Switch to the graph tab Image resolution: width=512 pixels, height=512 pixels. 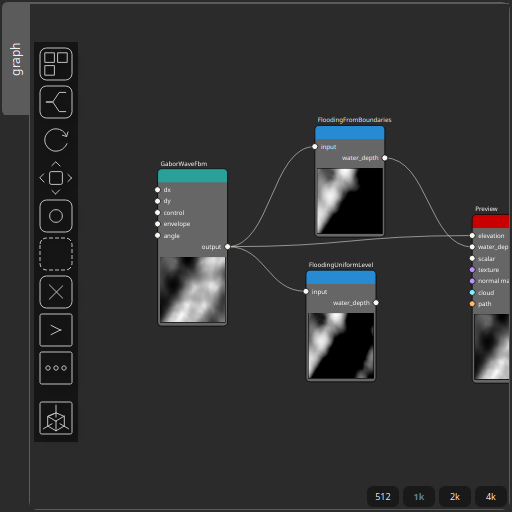tap(16, 59)
